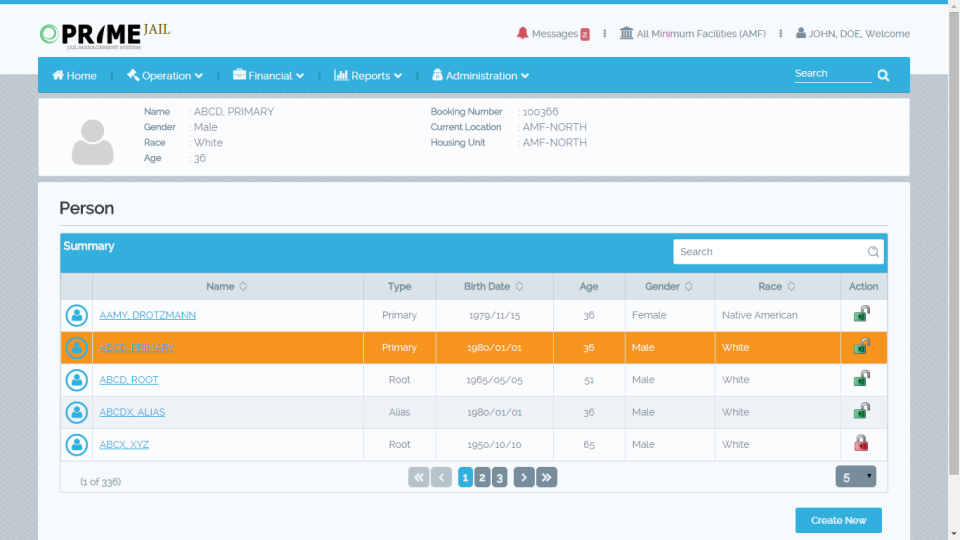Click the user profile icon beside JOHN, DOE
Image resolution: width=960 pixels, height=540 pixels.
point(801,33)
